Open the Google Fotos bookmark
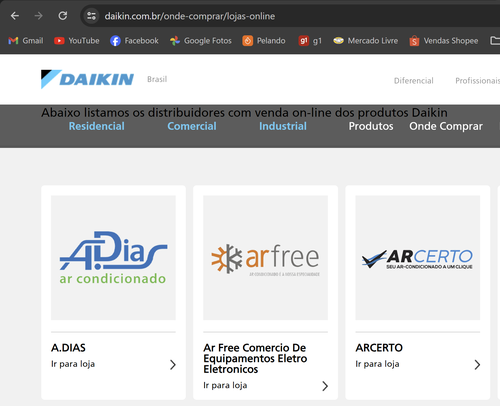Screen dimensions: 500x406 pyautogui.click(x=201, y=41)
